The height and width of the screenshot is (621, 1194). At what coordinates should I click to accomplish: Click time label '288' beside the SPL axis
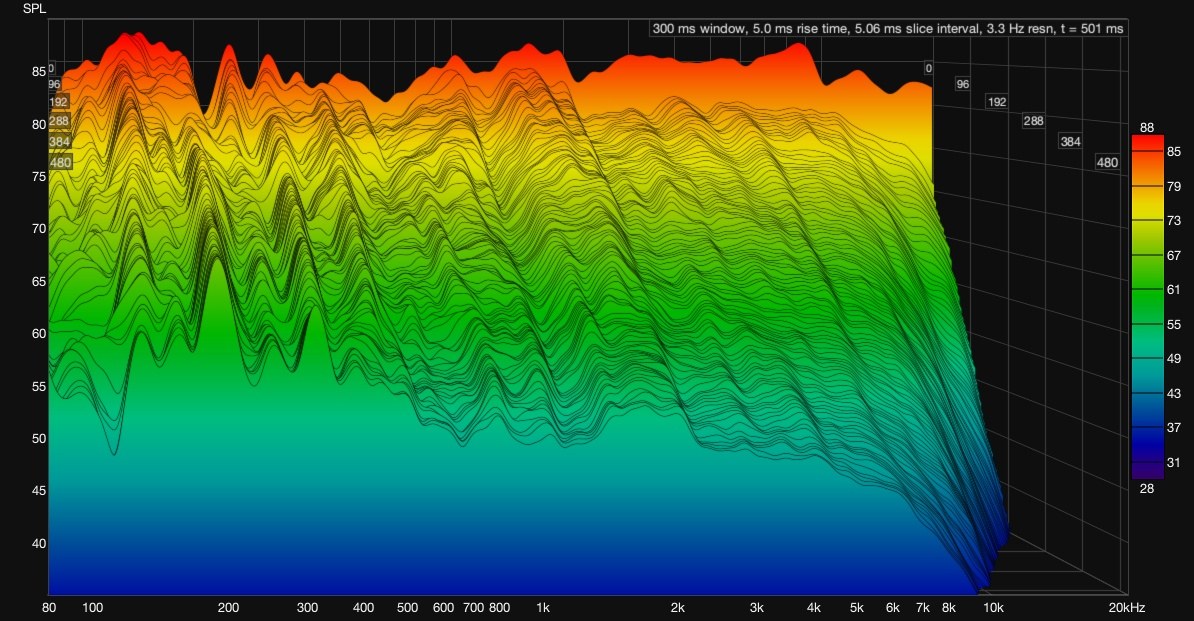point(59,121)
